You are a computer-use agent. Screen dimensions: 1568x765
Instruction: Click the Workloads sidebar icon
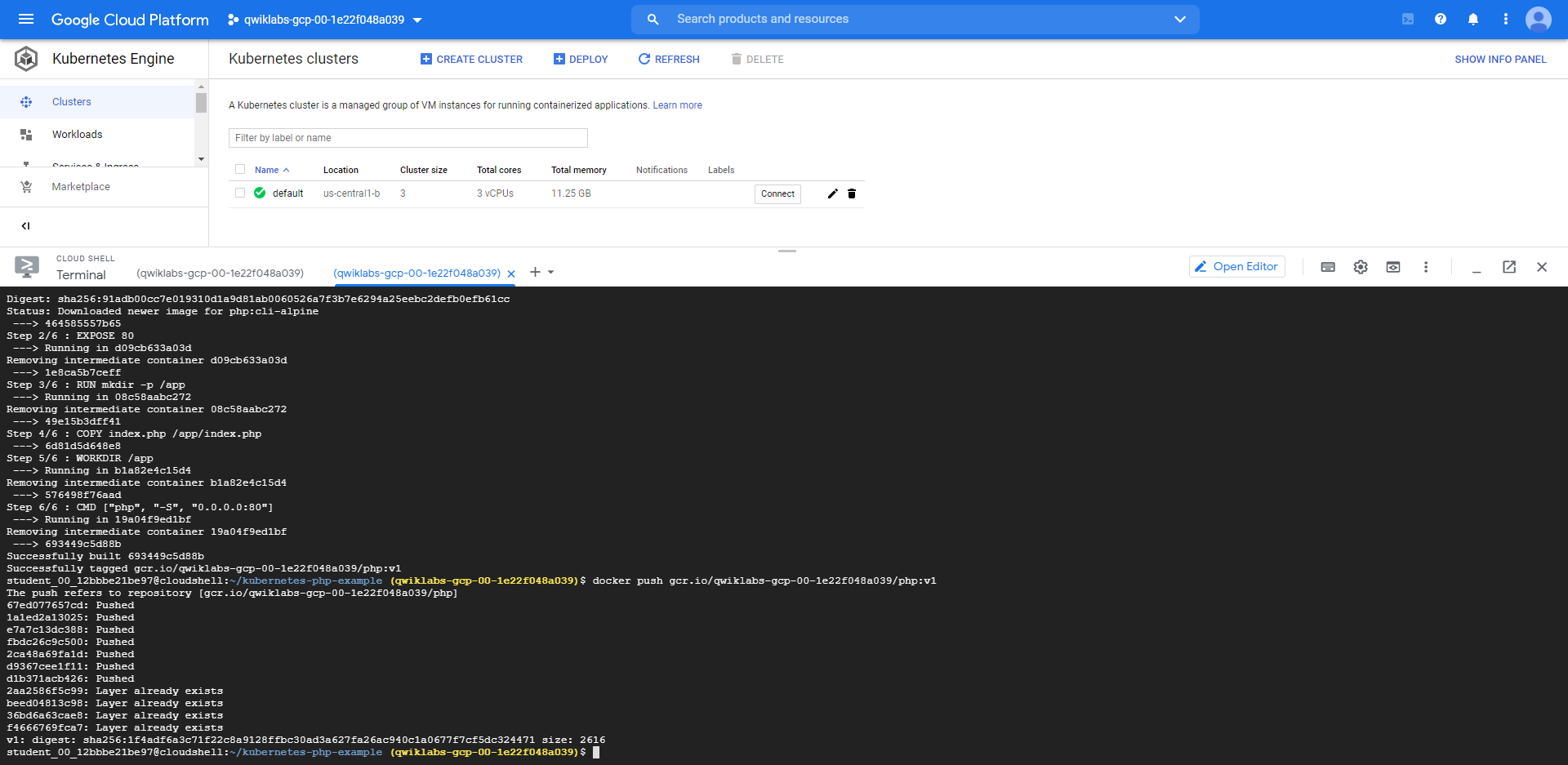[x=26, y=135]
